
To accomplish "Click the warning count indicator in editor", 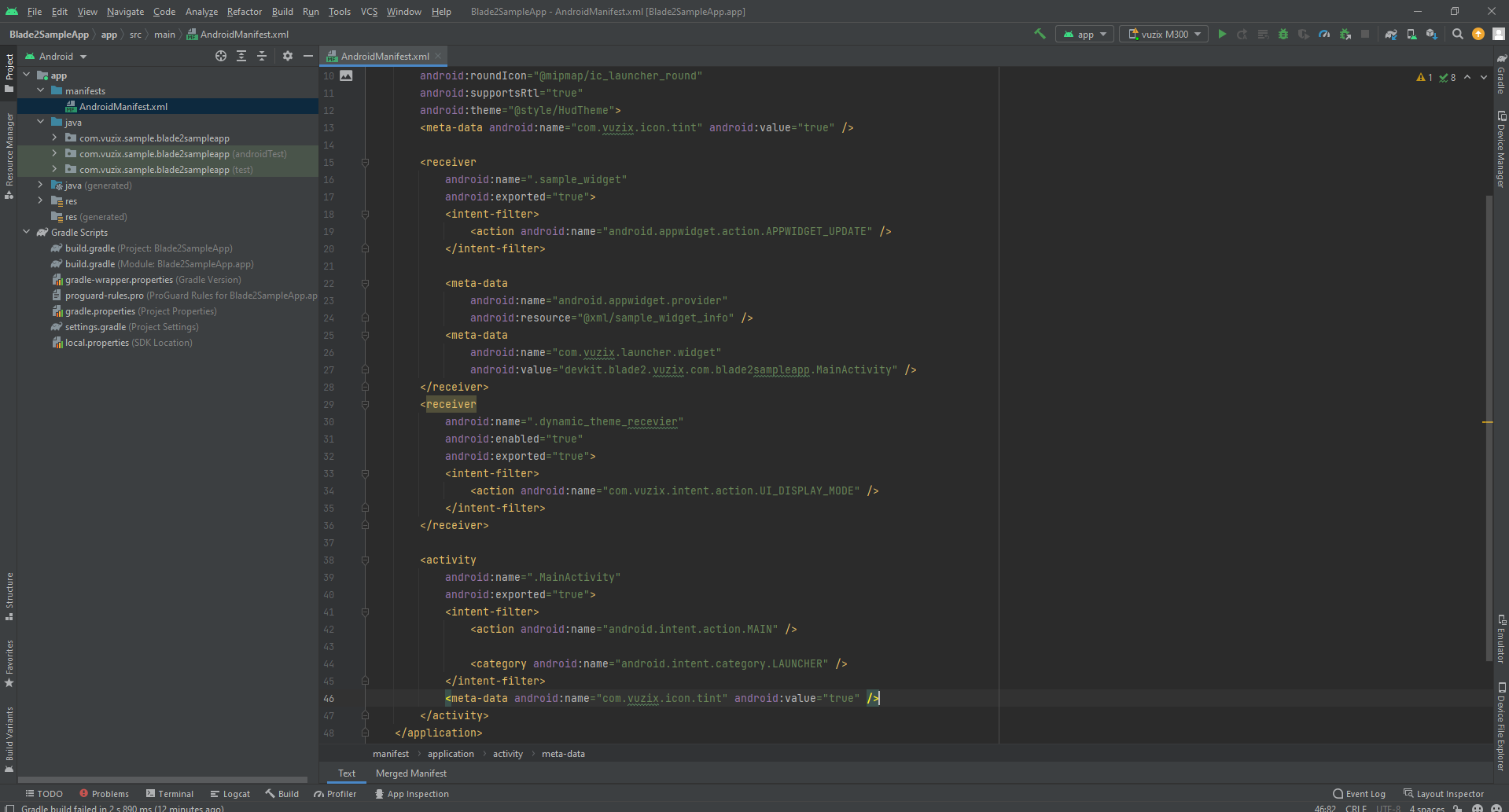I will click(x=1424, y=77).
